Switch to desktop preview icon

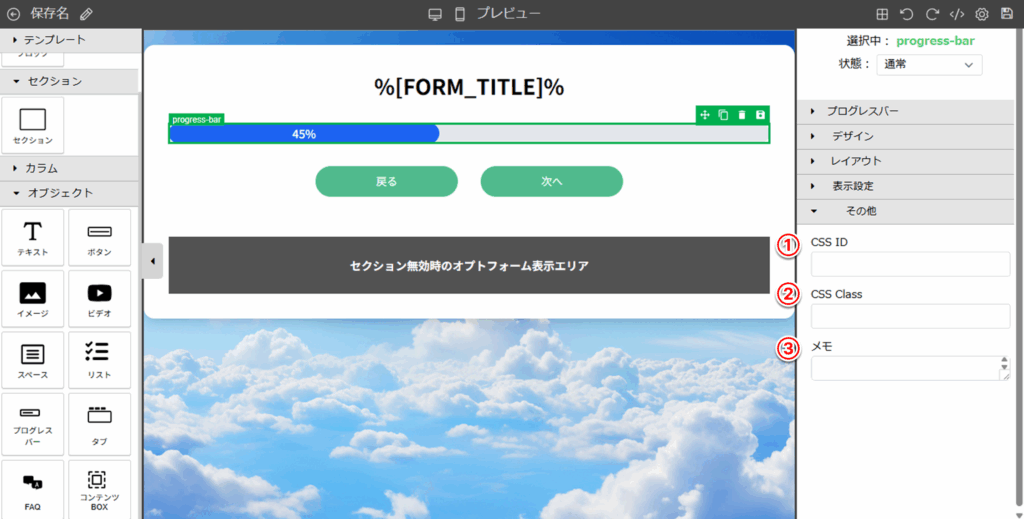tap(434, 14)
